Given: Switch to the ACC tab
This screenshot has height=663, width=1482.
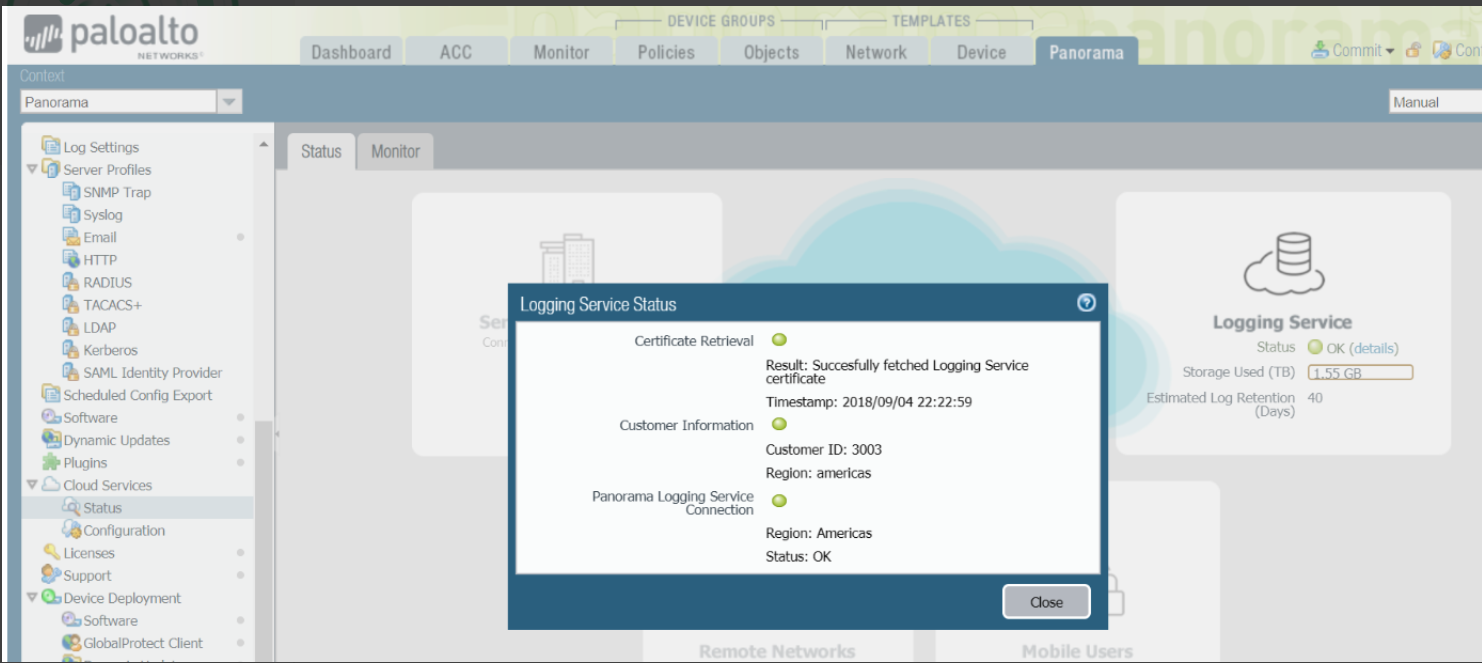Looking at the screenshot, I should [x=456, y=52].
